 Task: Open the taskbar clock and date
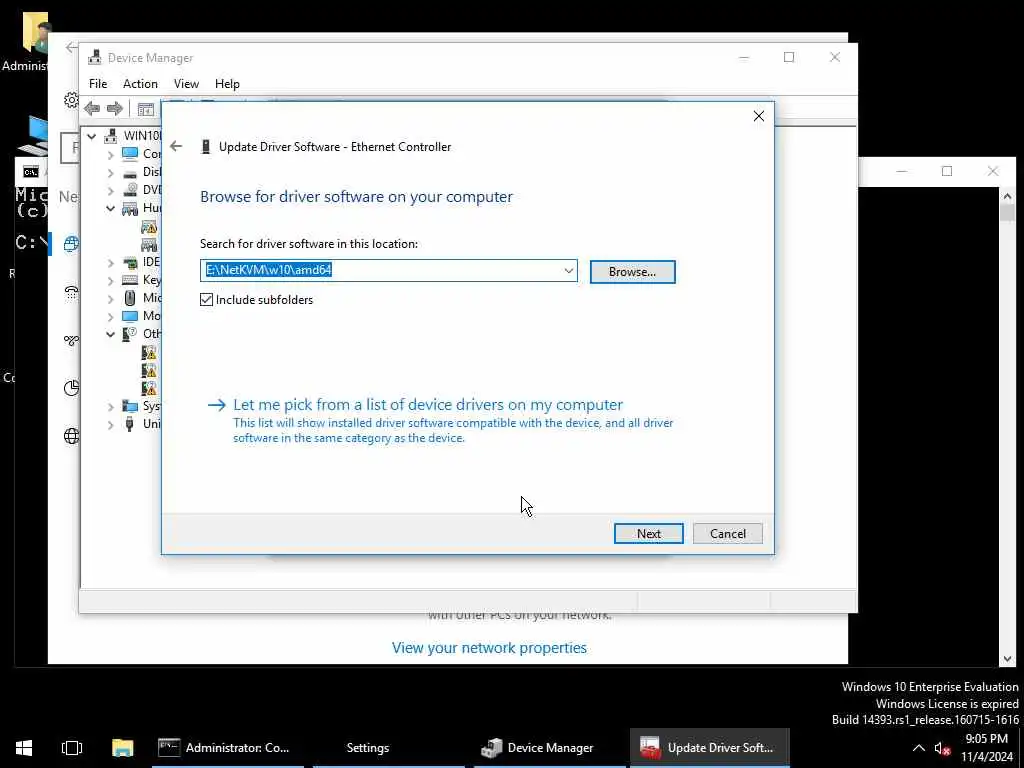point(986,748)
